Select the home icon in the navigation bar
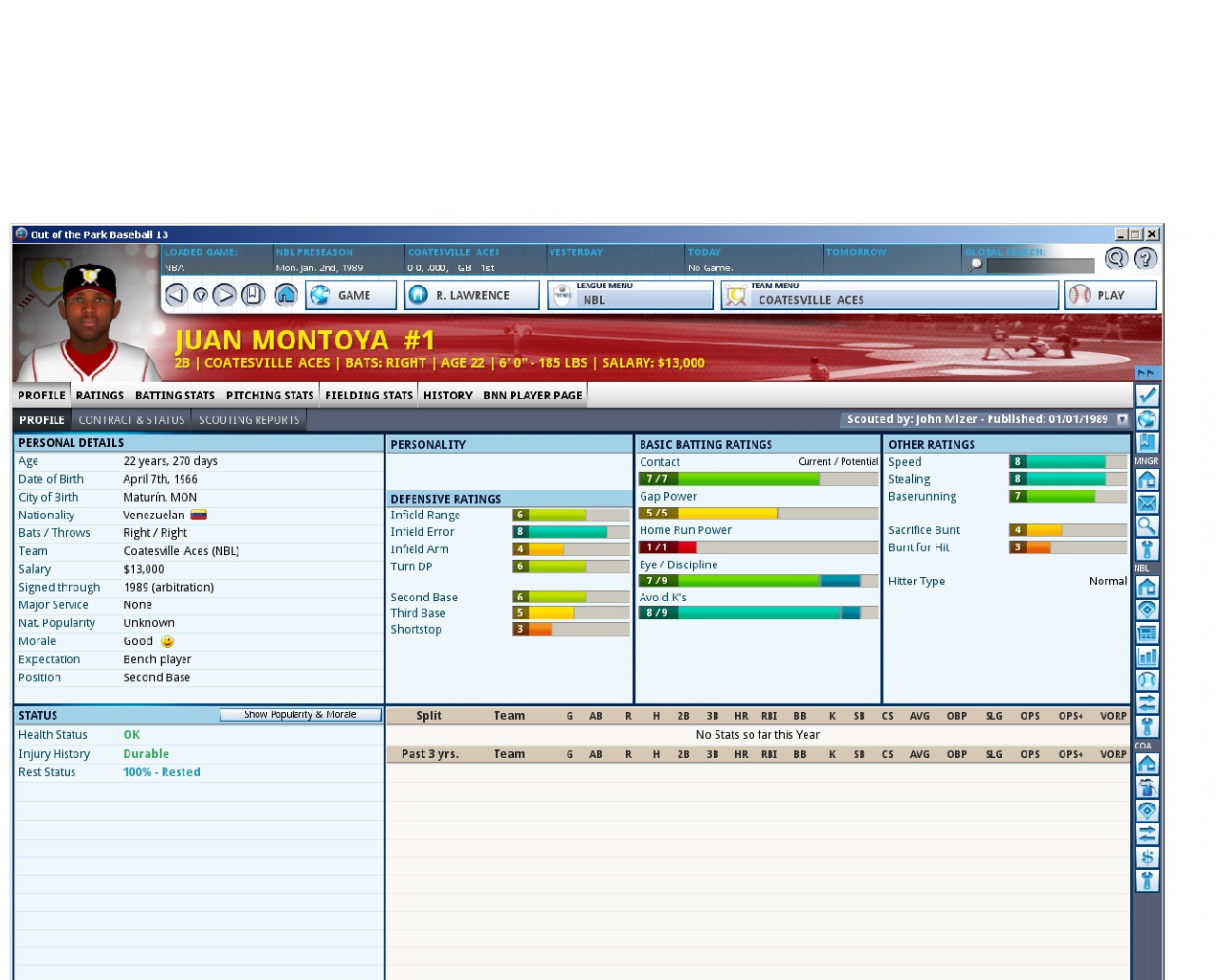Viewport: 1225px width, 980px height. pyautogui.click(x=285, y=296)
